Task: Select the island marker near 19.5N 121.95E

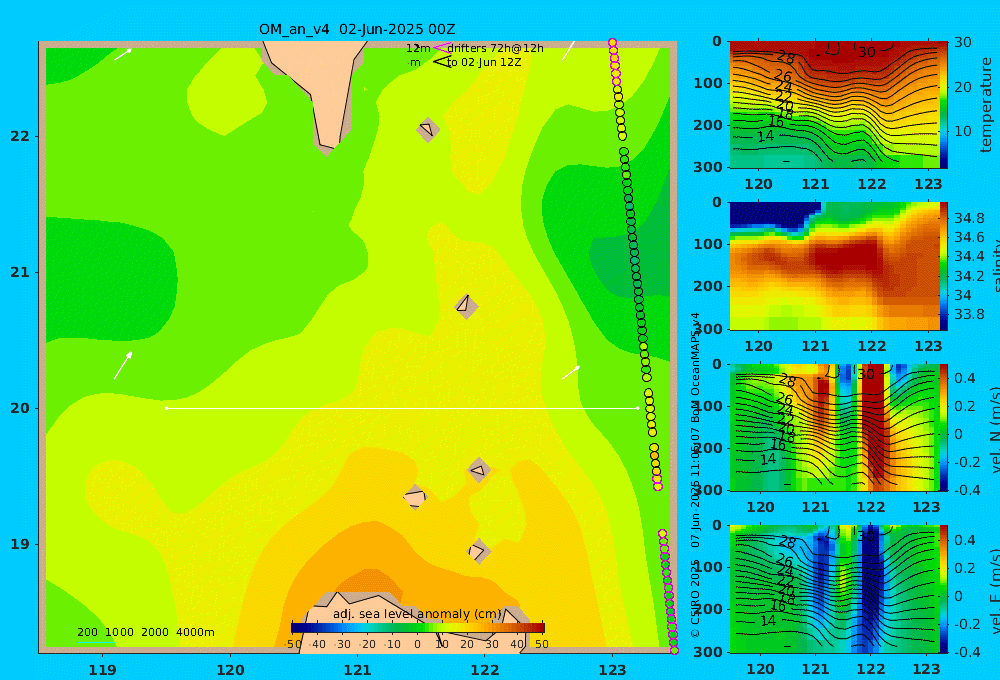Action: [479, 471]
